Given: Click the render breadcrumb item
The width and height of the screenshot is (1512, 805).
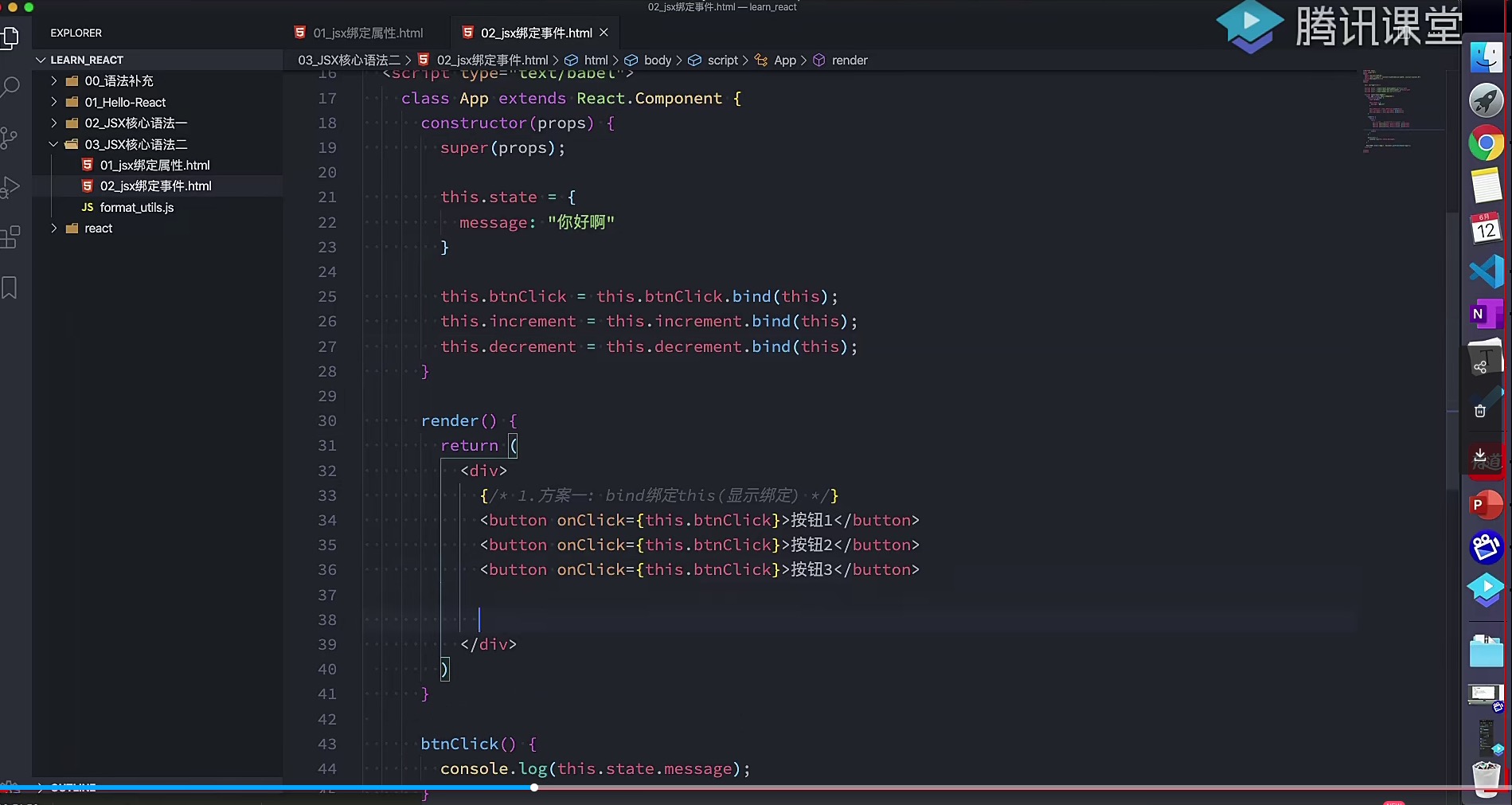Looking at the screenshot, I should coord(849,60).
